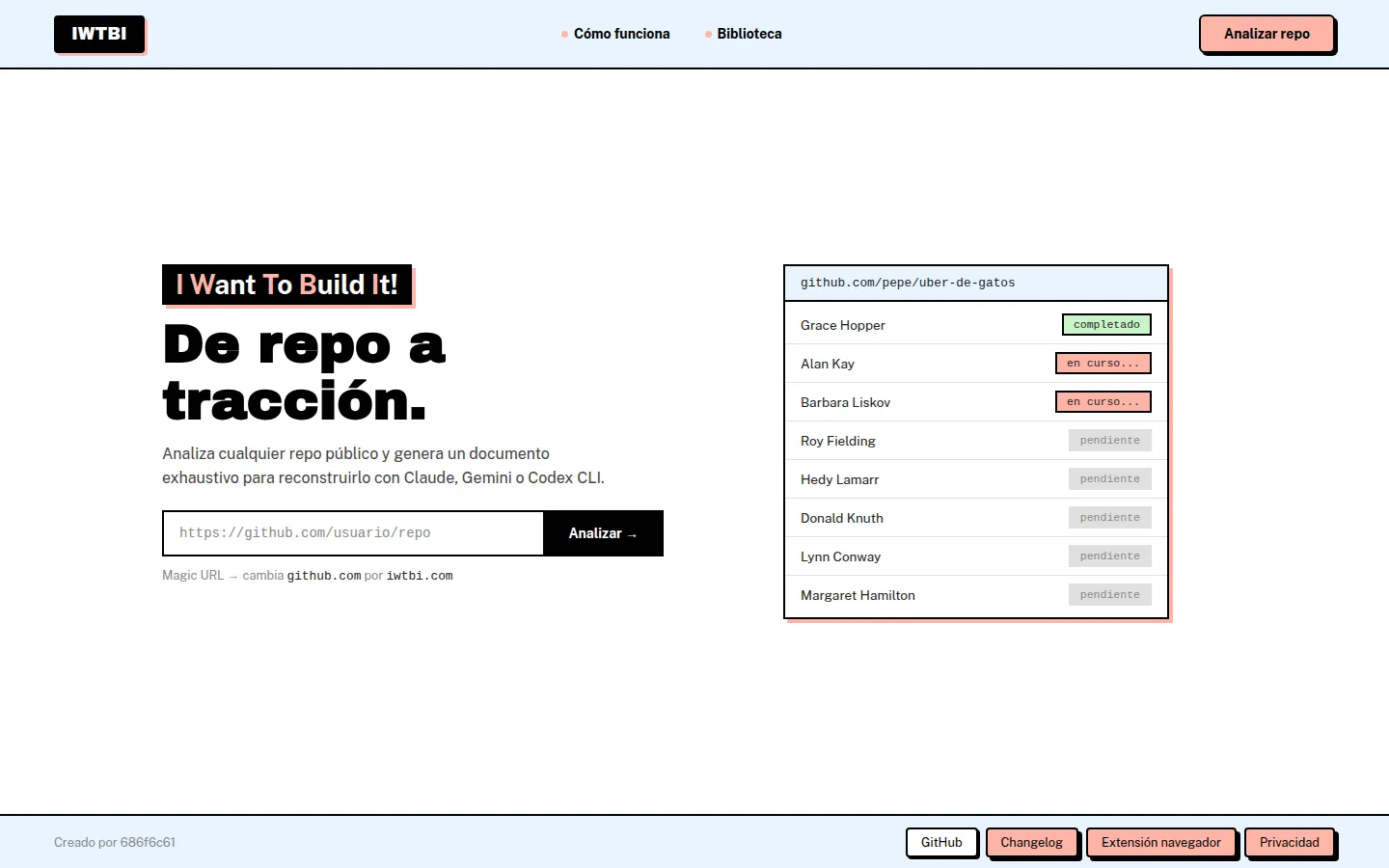Click the black Analizar arrow button
Screen dimensions: 1389x868
[x=603, y=533]
